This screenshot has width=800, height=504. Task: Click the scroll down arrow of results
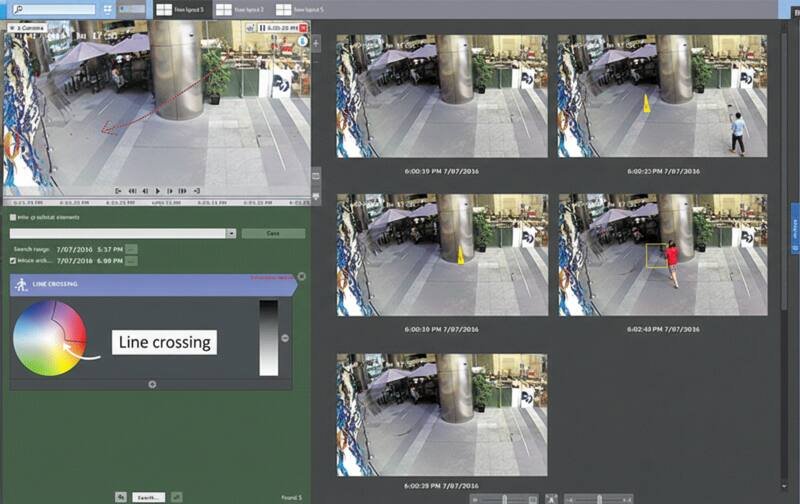784,486
